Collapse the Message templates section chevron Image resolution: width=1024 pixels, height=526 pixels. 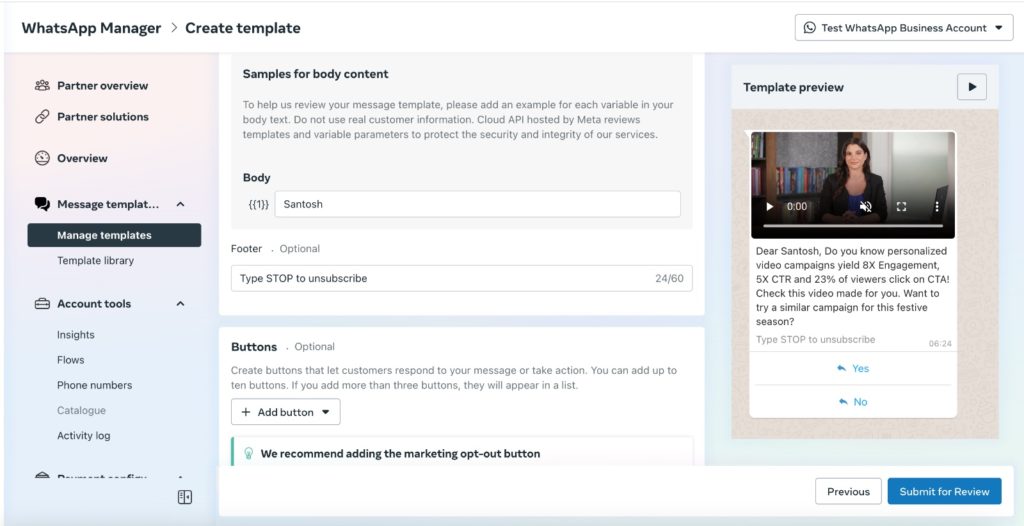(181, 205)
